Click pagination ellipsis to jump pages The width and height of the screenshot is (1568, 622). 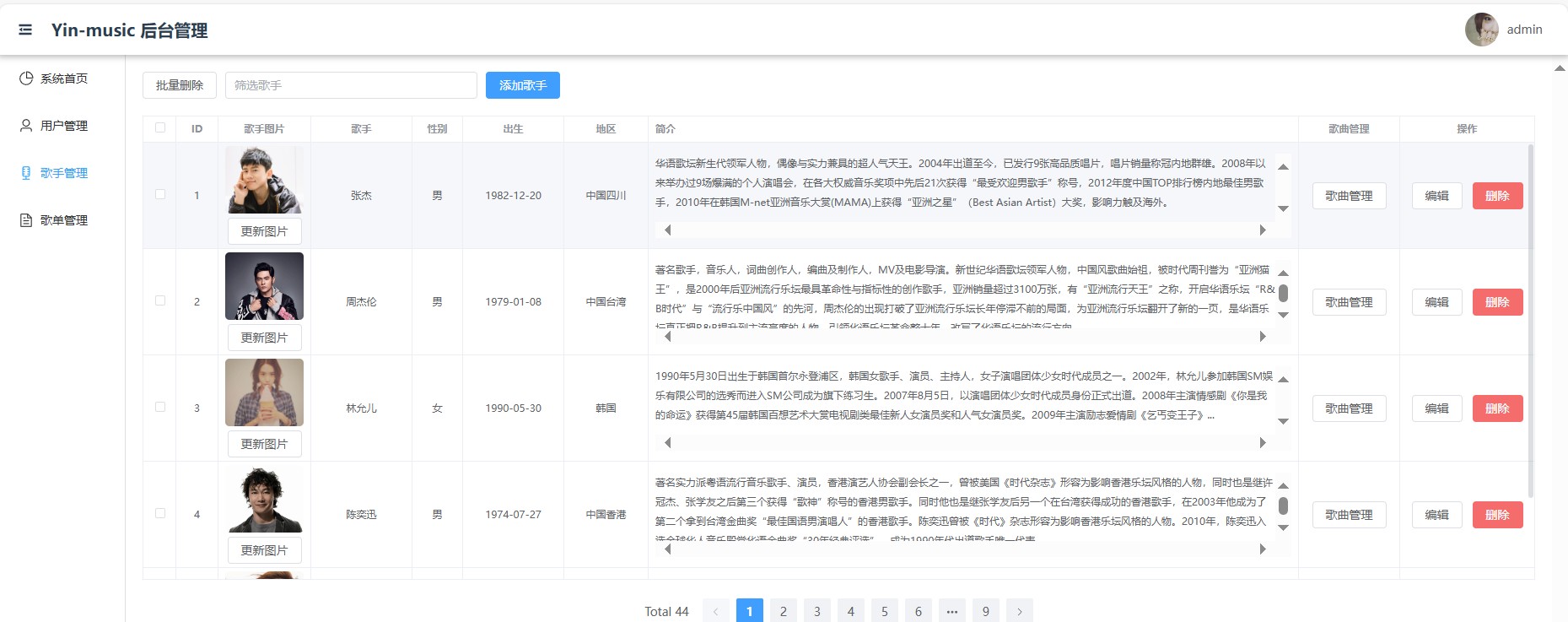coord(952,611)
